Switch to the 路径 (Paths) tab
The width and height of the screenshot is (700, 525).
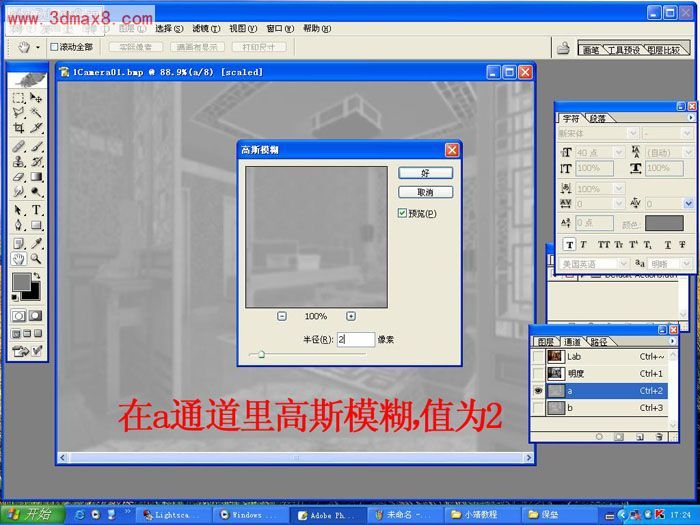click(x=598, y=342)
